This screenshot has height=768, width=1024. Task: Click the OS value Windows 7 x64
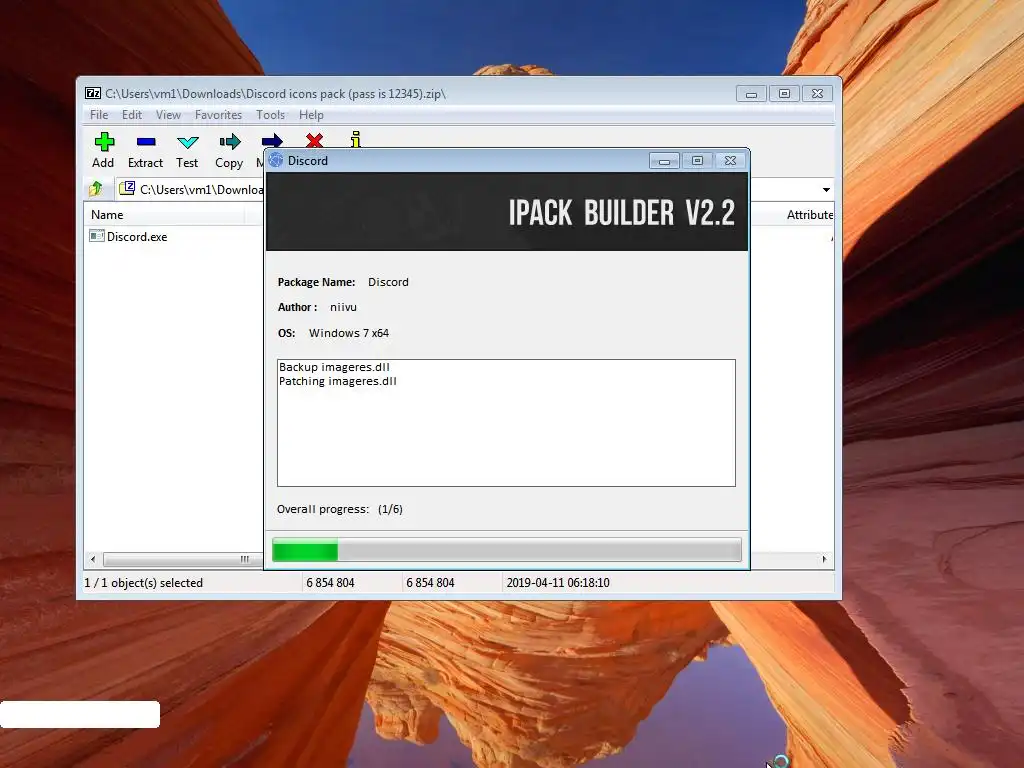pyautogui.click(x=349, y=333)
